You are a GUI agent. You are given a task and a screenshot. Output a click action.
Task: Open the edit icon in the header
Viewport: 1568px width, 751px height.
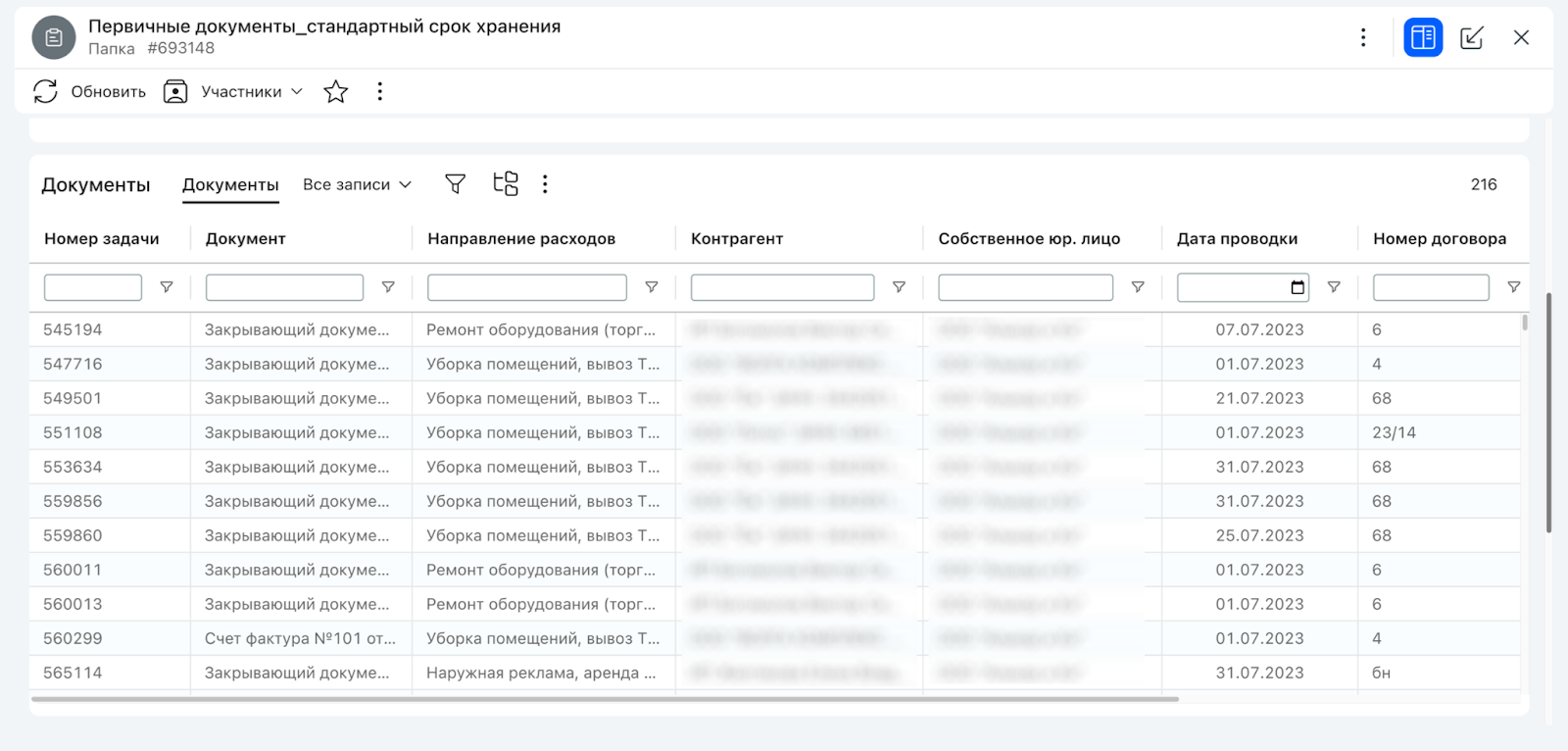pyautogui.click(x=1471, y=37)
